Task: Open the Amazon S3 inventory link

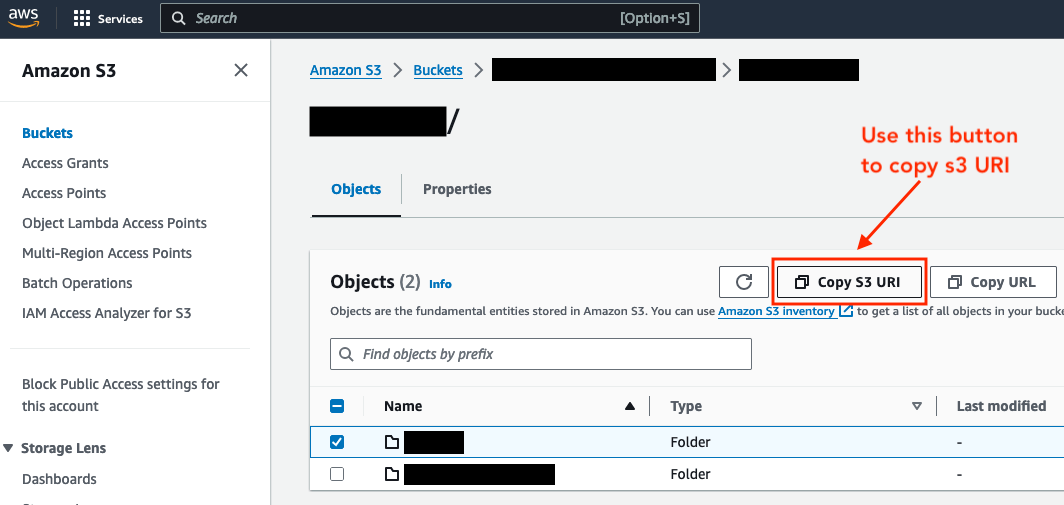Action: pyautogui.click(x=776, y=311)
